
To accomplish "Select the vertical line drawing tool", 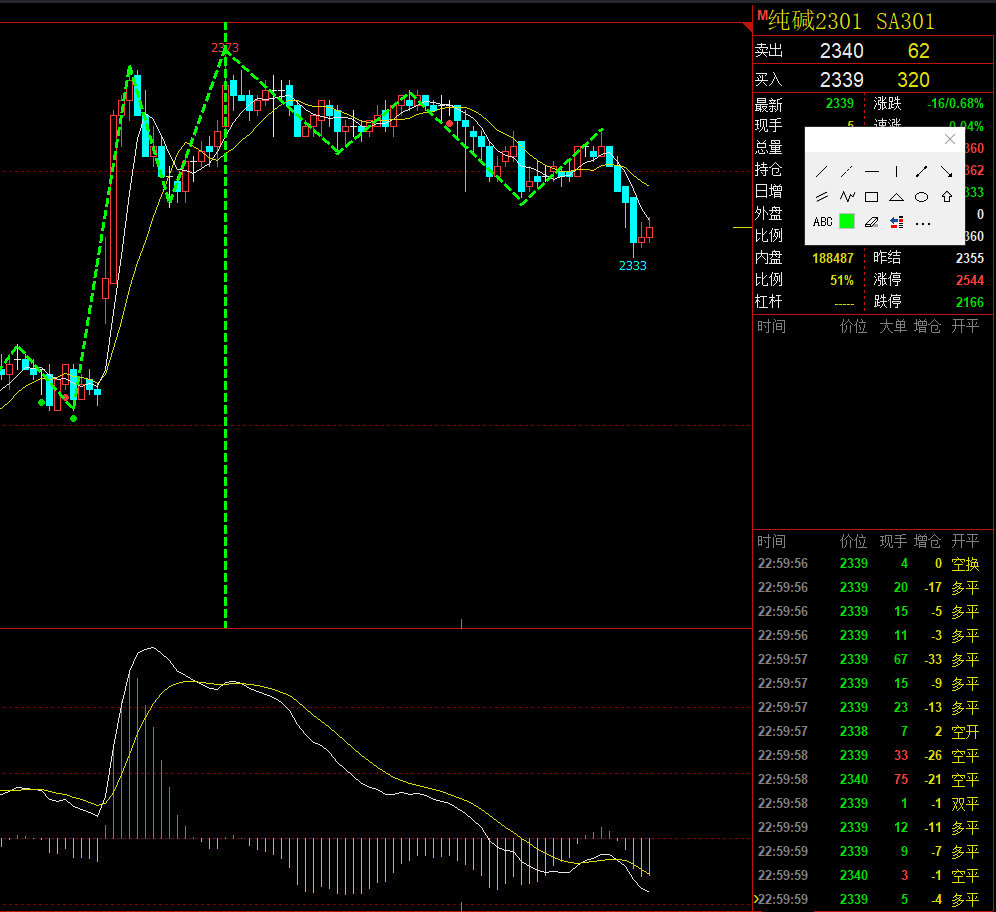I will [x=896, y=171].
